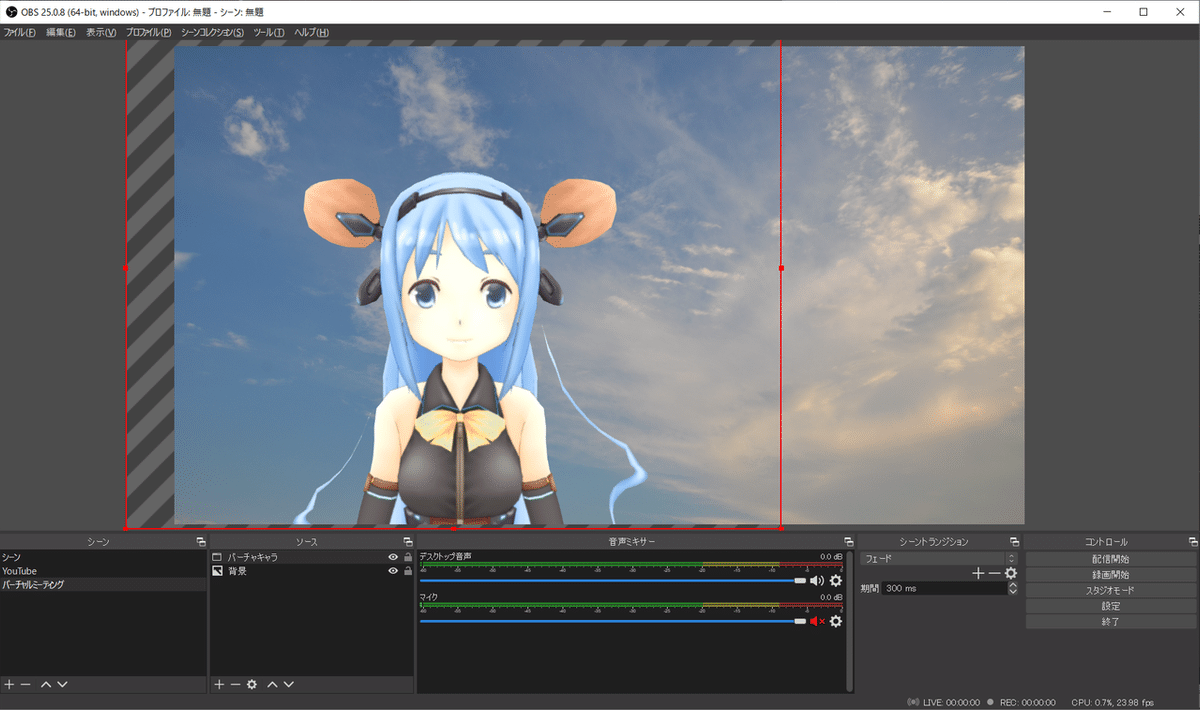Hide the 背景 source with eye icon
This screenshot has width=1200, height=710.
pyautogui.click(x=393, y=571)
